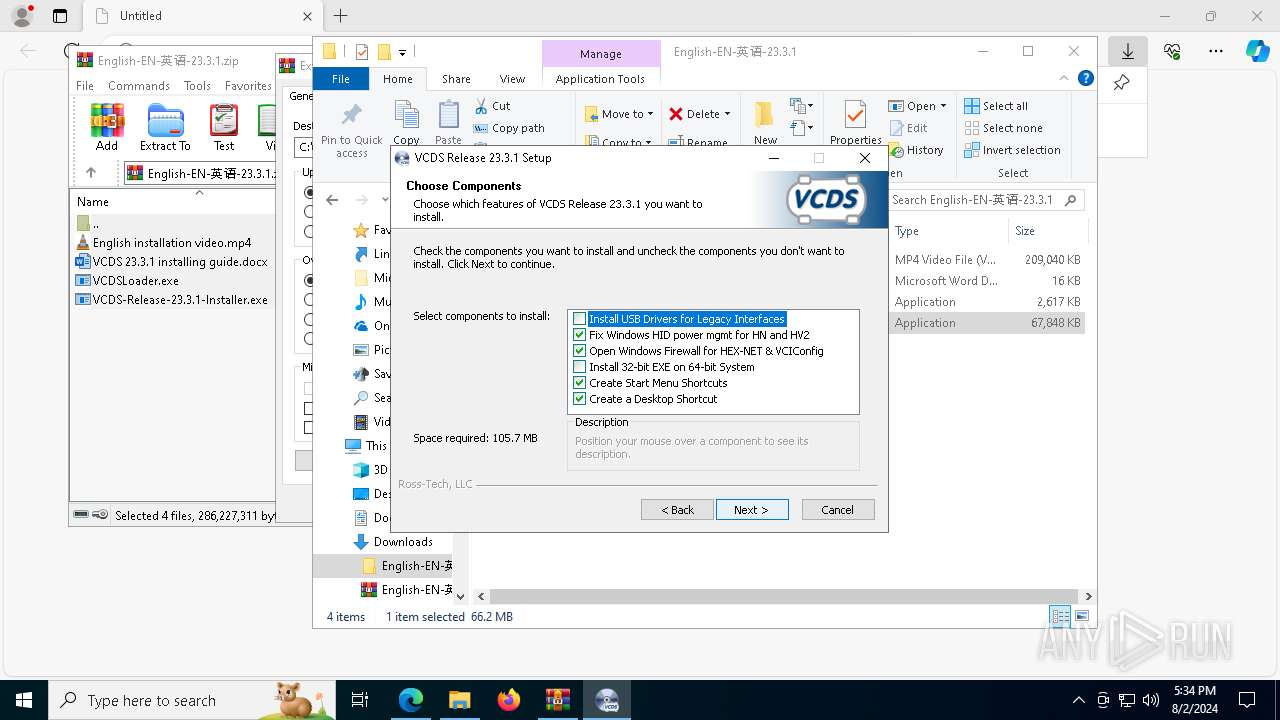Open Windows Start menu
The width and height of the screenshot is (1280, 720).
[x=24, y=700]
